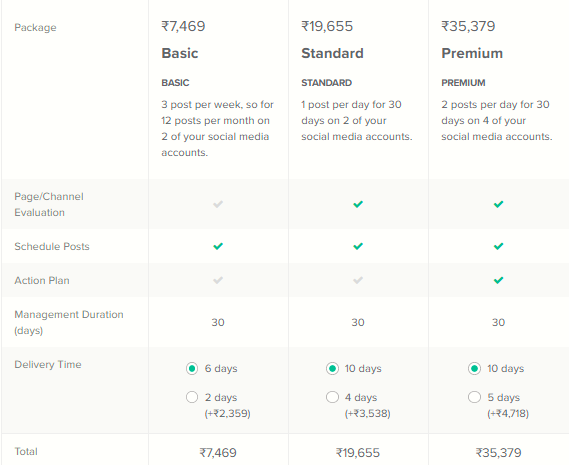Image resolution: width=569 pixels, height=465 pixels.
Task: Click the Premium package heading
Action: [x=472, y=53]
